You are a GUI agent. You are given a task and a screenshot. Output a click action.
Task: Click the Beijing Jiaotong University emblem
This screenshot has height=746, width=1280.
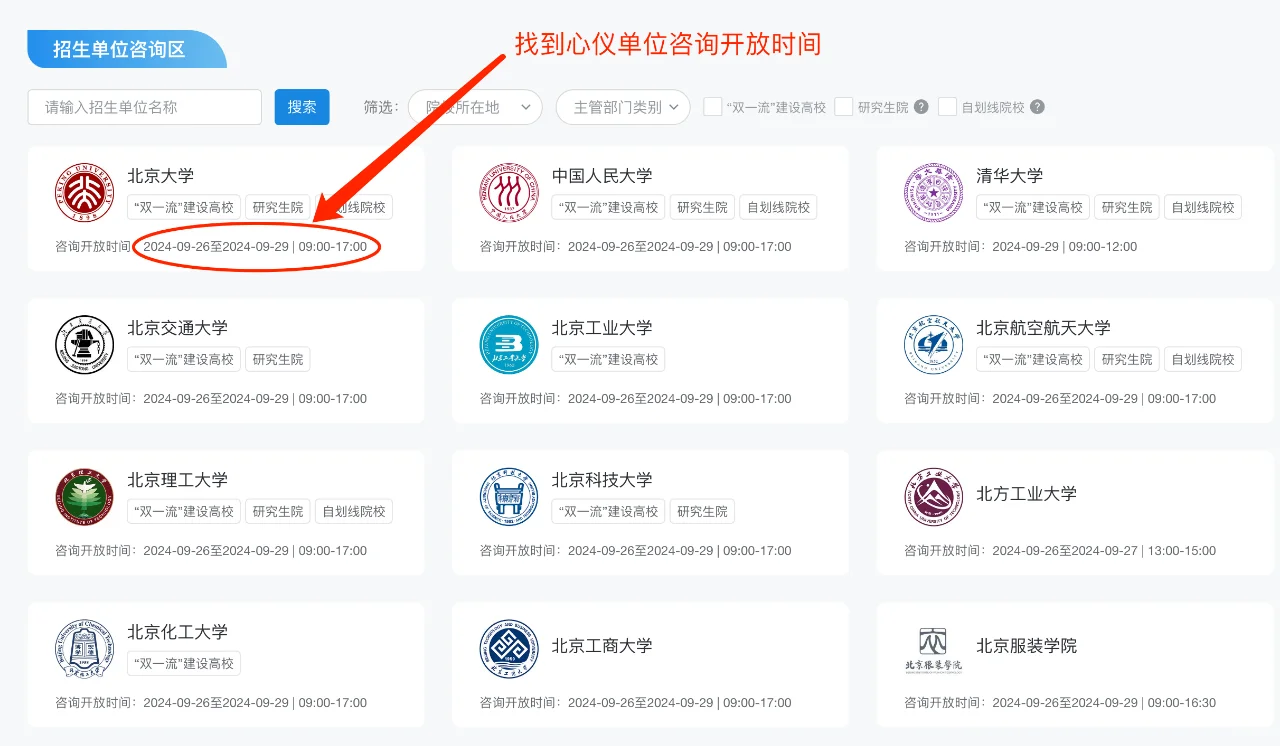point(84,344)
